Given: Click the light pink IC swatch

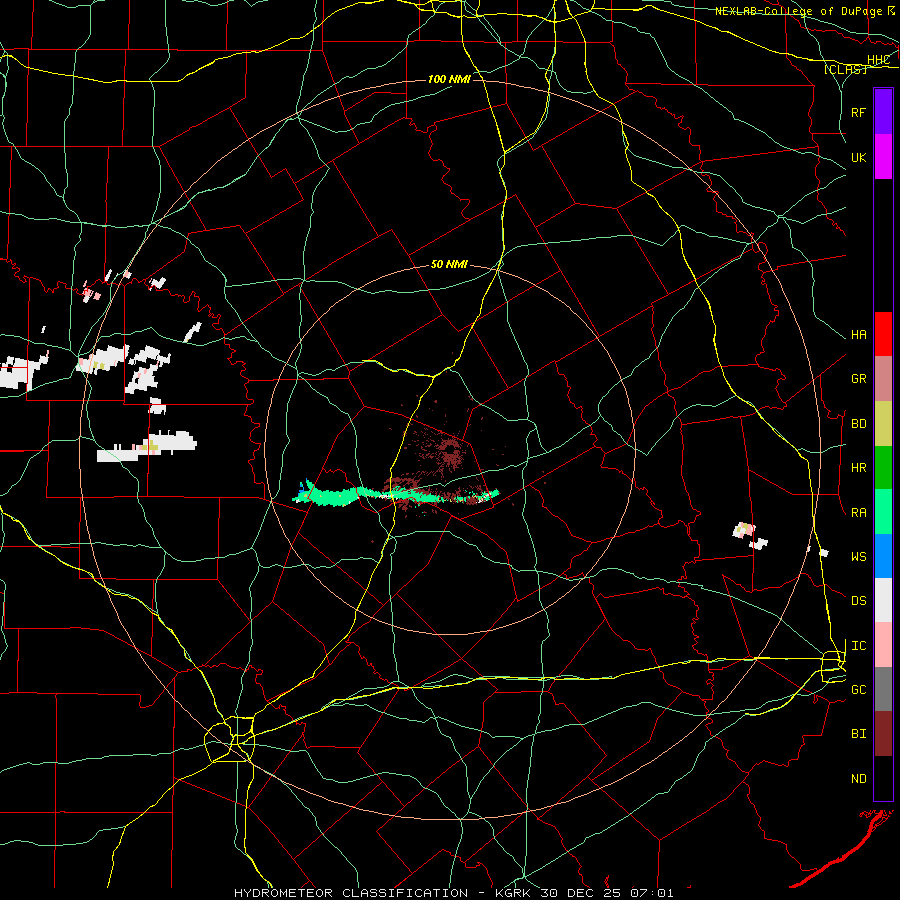Looking at the screenshot, I should [883, 645].
